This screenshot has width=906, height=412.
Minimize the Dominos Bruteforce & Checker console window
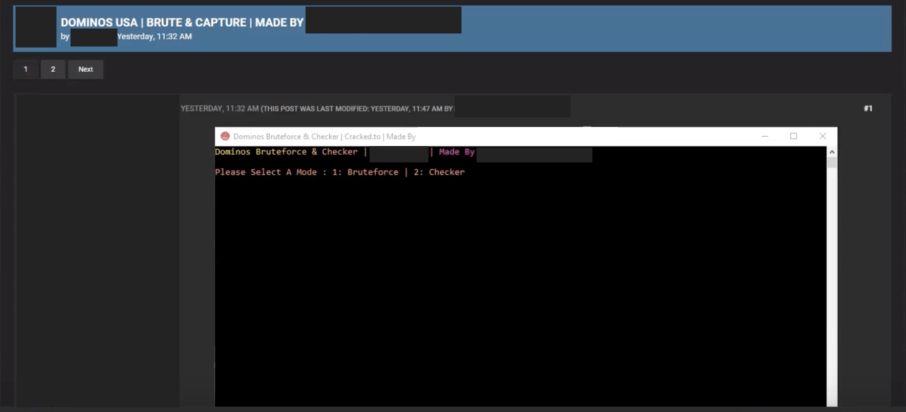point(765,136)
